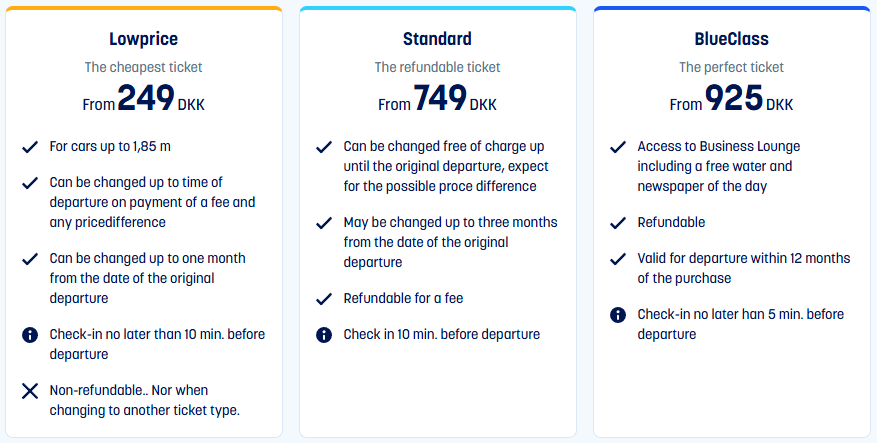877x443 pixels.
Task: Click checkmark next to BlueClass Refundable
Action: pyautogui.click(x=617, y=223)
